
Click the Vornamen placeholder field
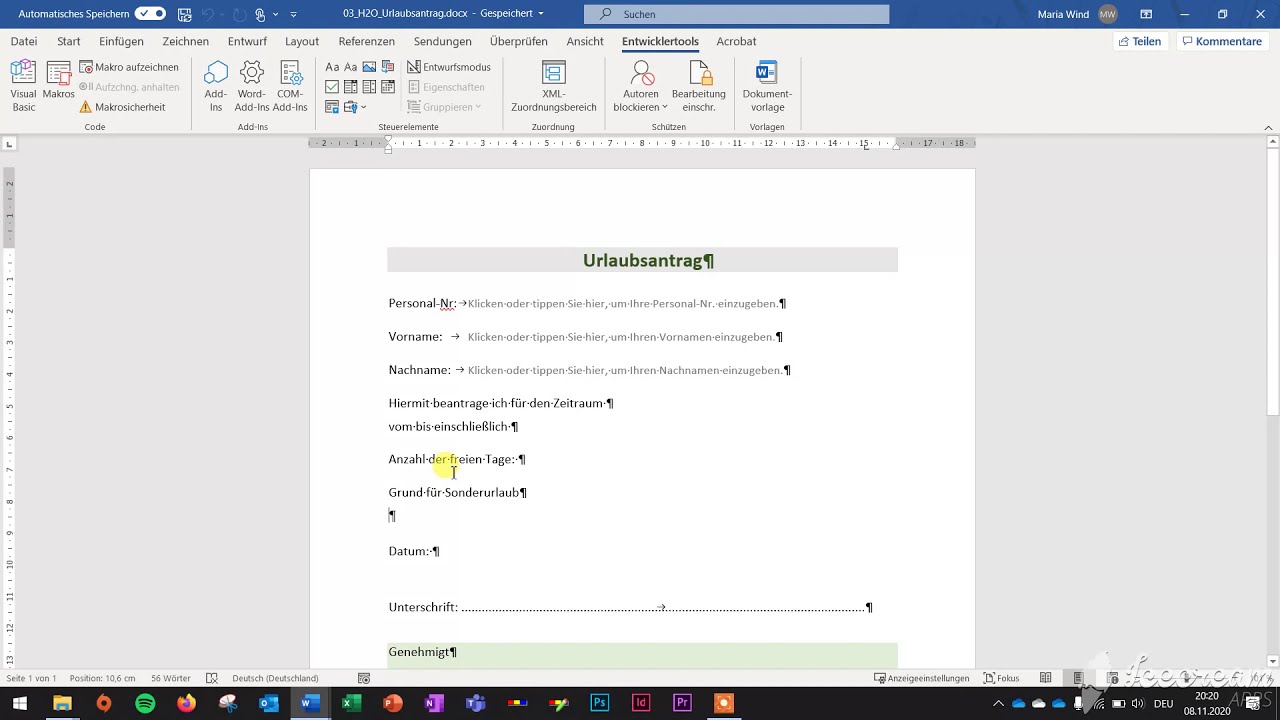pos(620,337)
